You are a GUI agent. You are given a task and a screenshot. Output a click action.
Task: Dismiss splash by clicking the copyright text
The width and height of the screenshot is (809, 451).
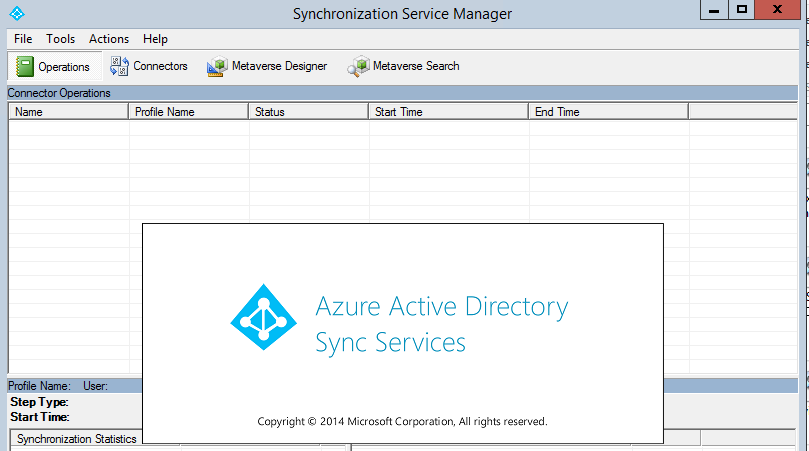pyautogui.click(x=402, y=422)
